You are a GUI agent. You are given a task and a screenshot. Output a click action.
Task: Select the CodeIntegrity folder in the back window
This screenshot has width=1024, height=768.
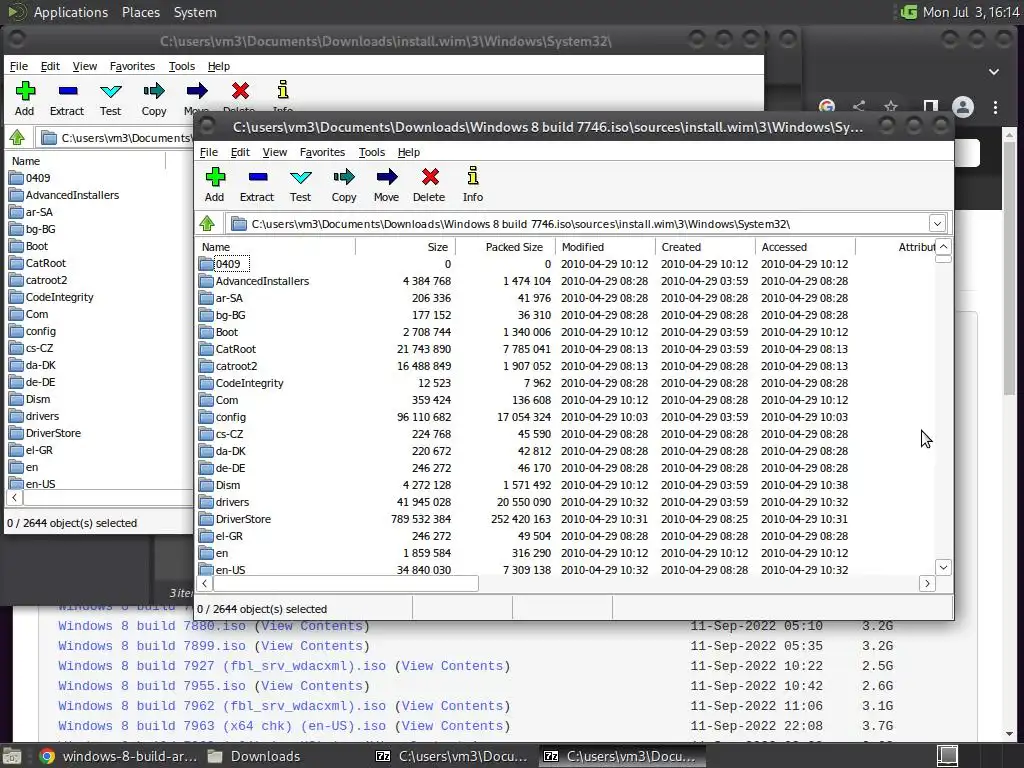tap(59, 297)
